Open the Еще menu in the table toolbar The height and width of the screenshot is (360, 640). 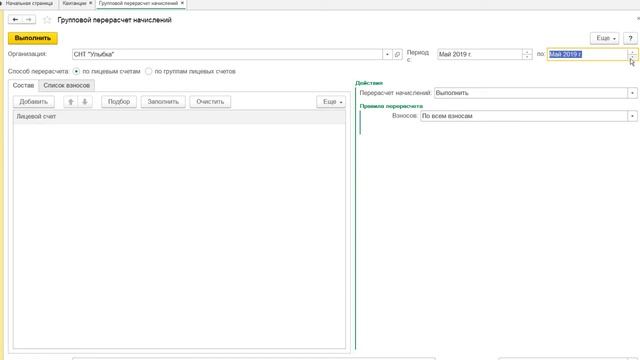coord(331,102)
